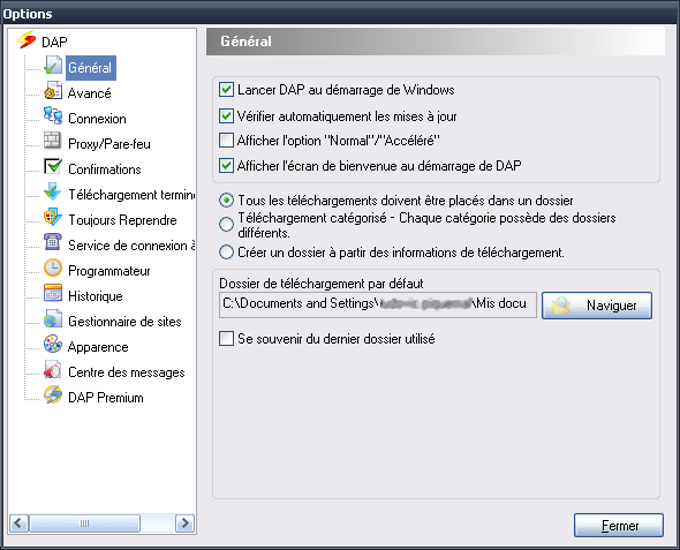
Task: Open Toujours Reprendre settings
Action: [x=122, y=220]
